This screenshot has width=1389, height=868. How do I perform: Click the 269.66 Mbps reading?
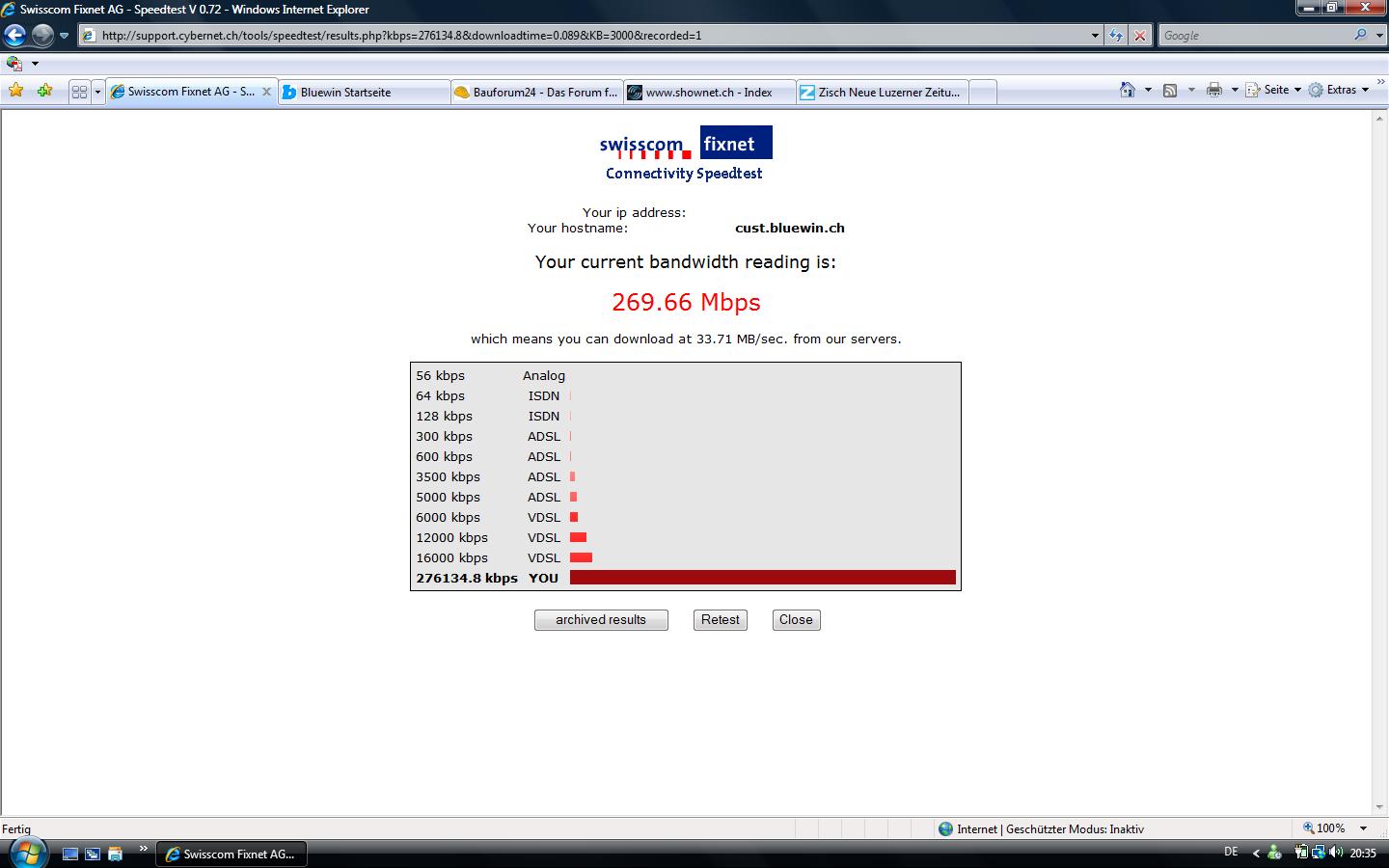pos(686,302)
